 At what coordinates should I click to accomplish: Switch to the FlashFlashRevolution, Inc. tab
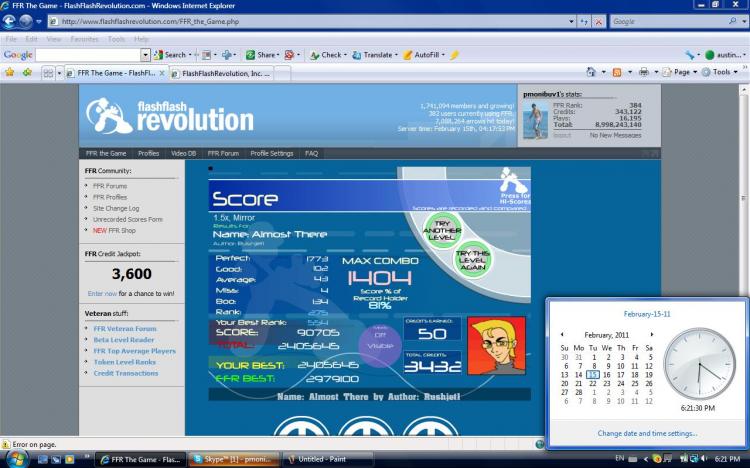221,73
